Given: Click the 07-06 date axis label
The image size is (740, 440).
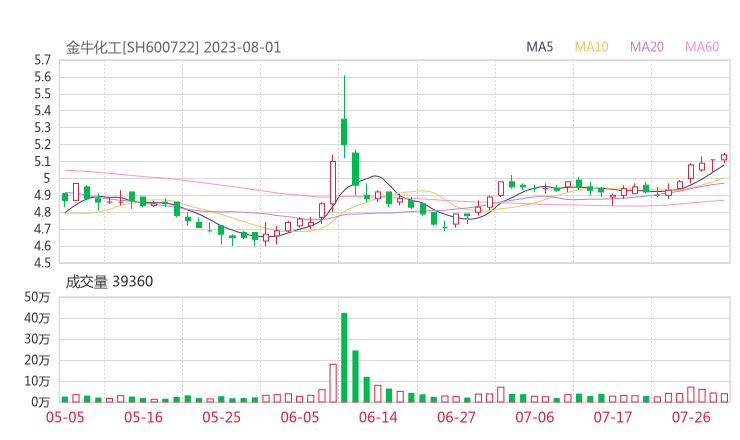Looking at the screenshot, I should (x=534, y=417).
